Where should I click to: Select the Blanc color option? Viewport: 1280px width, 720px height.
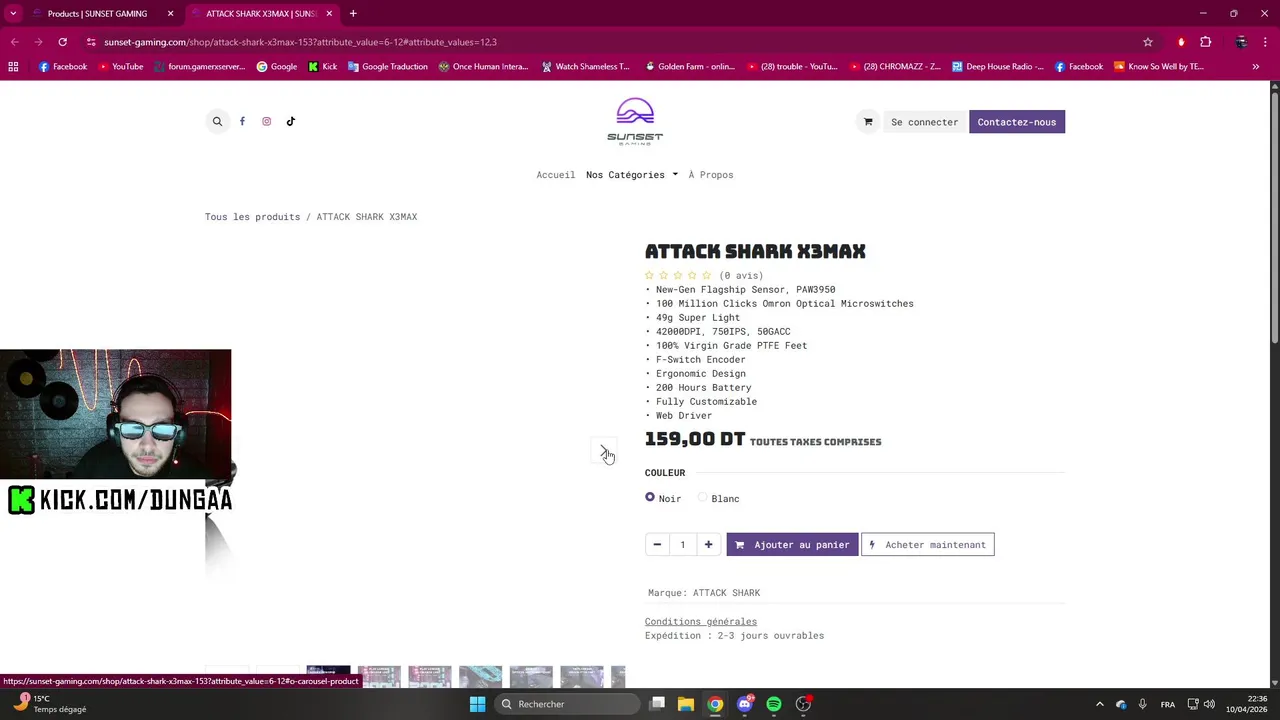702,497
